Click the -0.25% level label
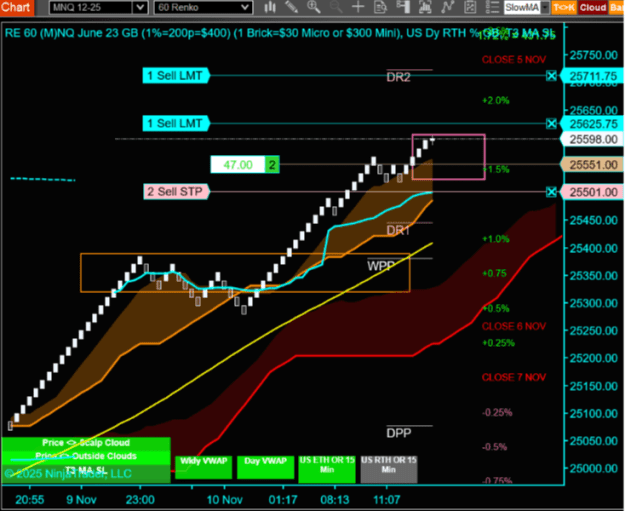 pyautogui.click(x=497, y=413)
